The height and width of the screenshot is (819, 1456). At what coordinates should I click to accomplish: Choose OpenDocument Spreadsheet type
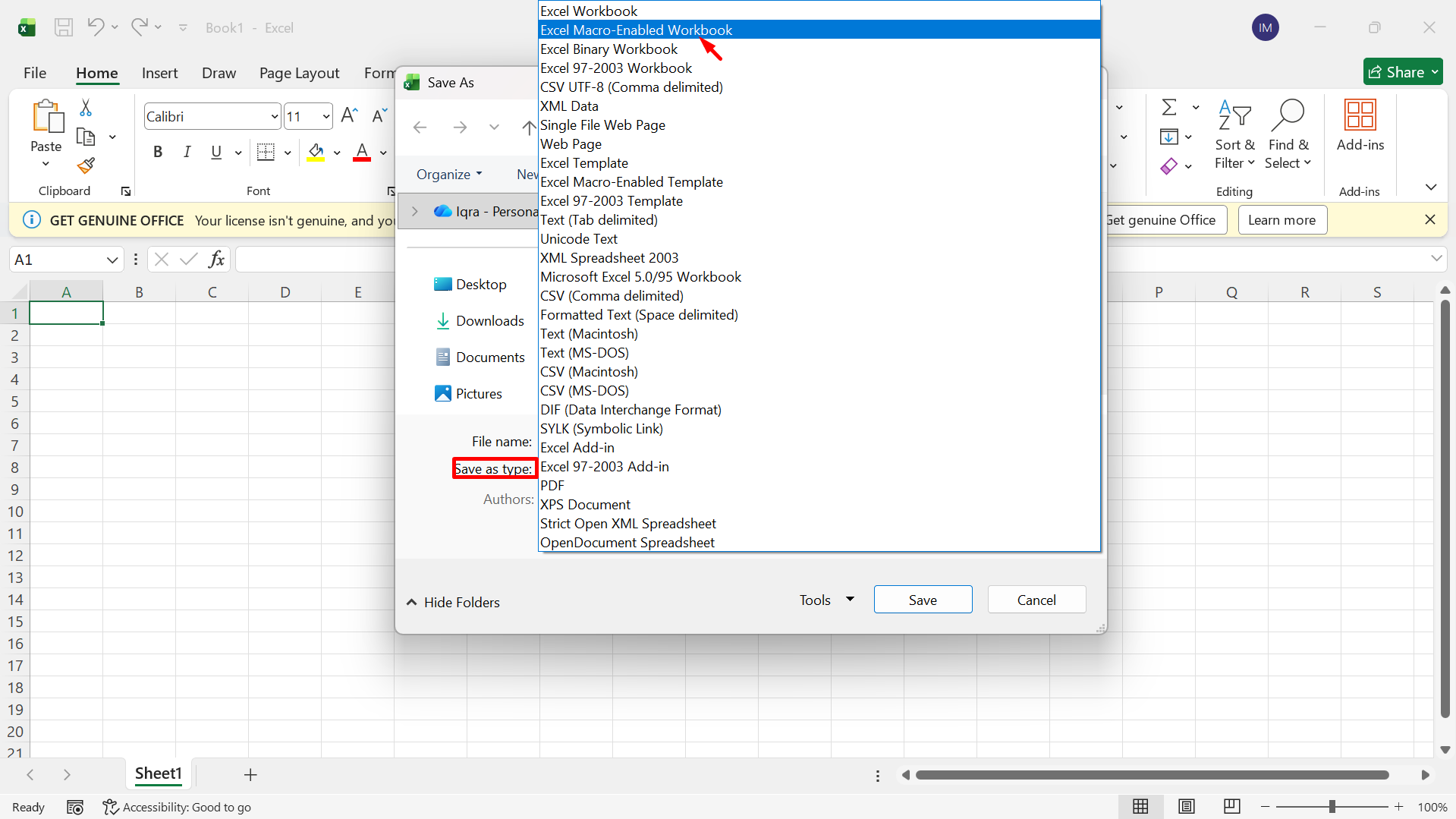click(819, 542)
